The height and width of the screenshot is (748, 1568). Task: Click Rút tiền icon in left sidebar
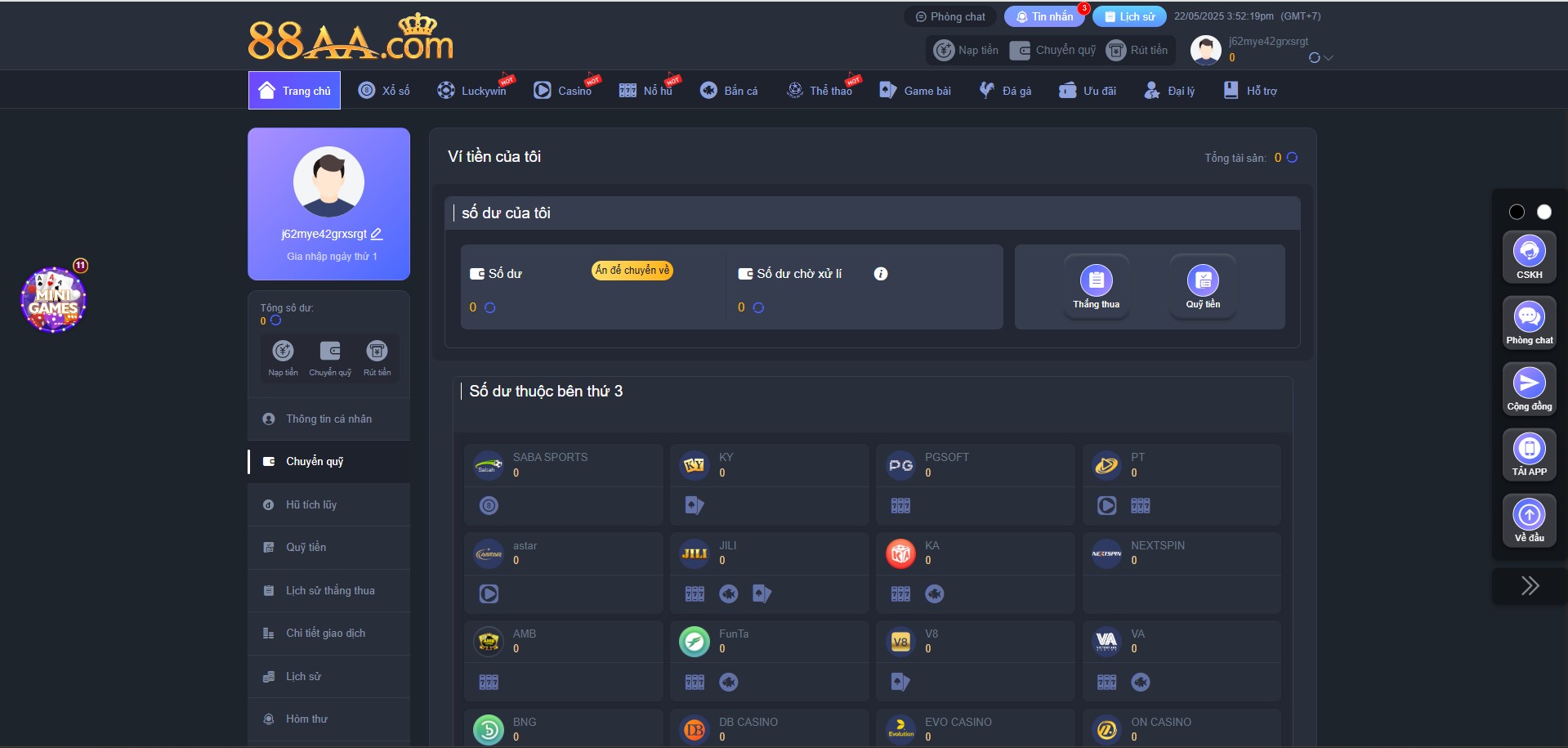[x=377, y=358]
